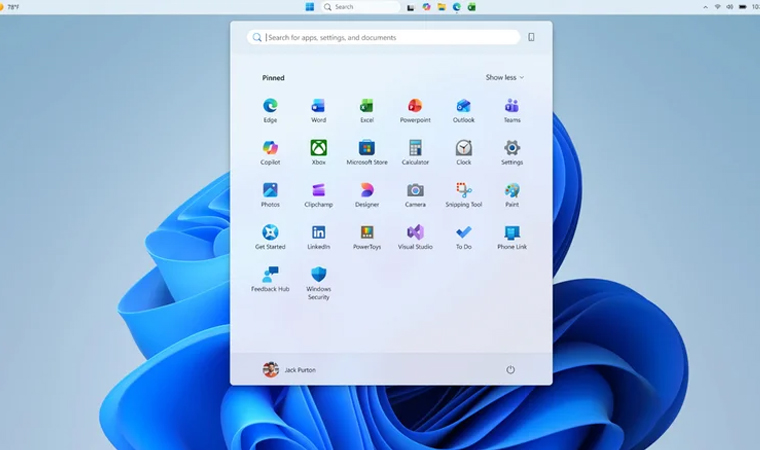Screen dimensions: 760x450
Task: Open Phone Link app
Action: 512,237
